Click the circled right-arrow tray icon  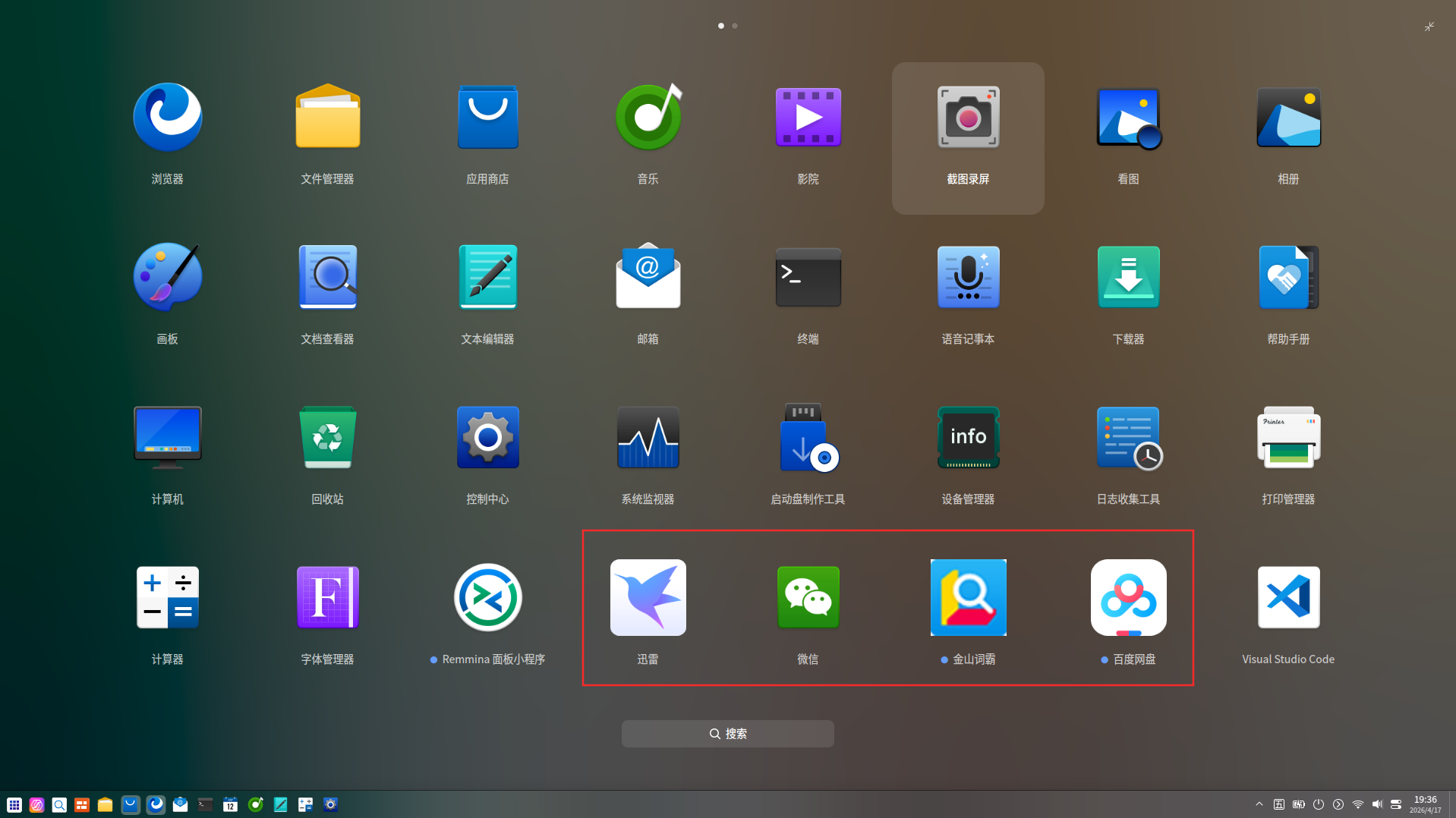pos(1338,804)
